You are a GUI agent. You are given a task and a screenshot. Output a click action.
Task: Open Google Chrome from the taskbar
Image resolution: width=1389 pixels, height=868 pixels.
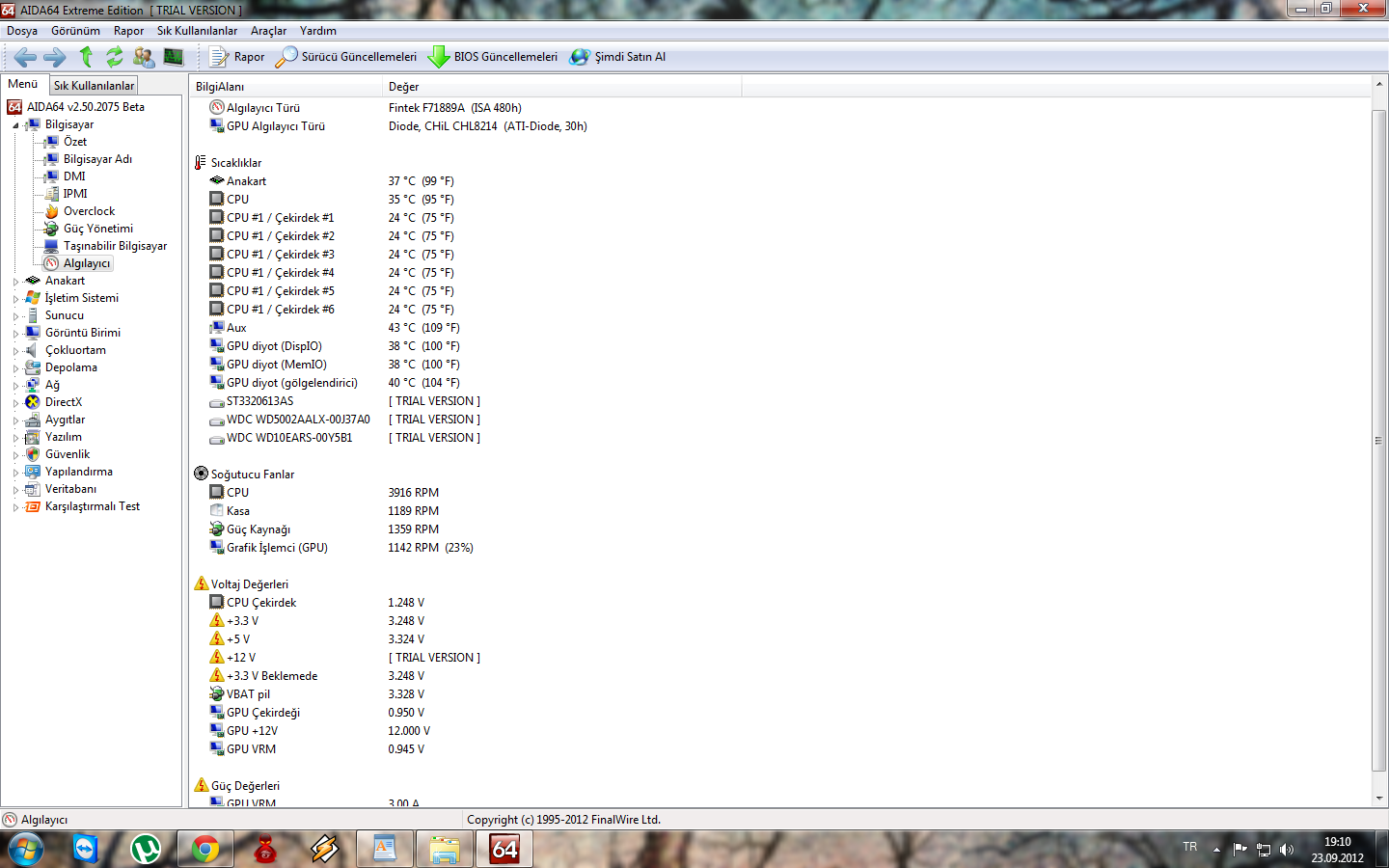click(204, 849)
